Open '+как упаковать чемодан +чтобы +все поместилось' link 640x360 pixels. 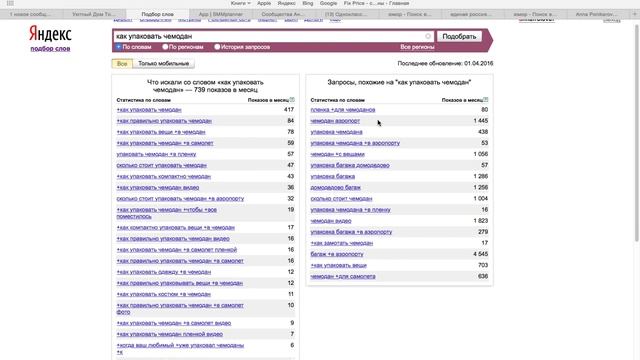(167, 213)
